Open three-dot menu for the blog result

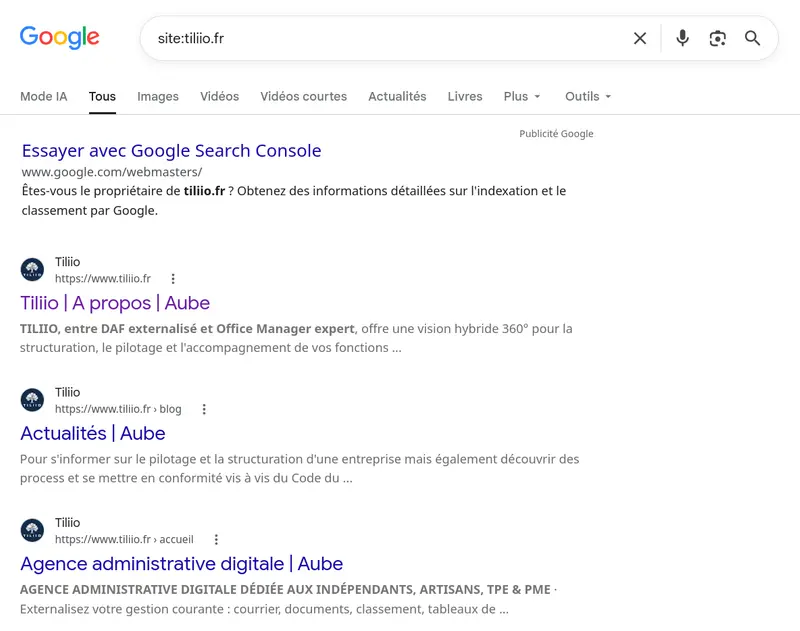point(204,409)
